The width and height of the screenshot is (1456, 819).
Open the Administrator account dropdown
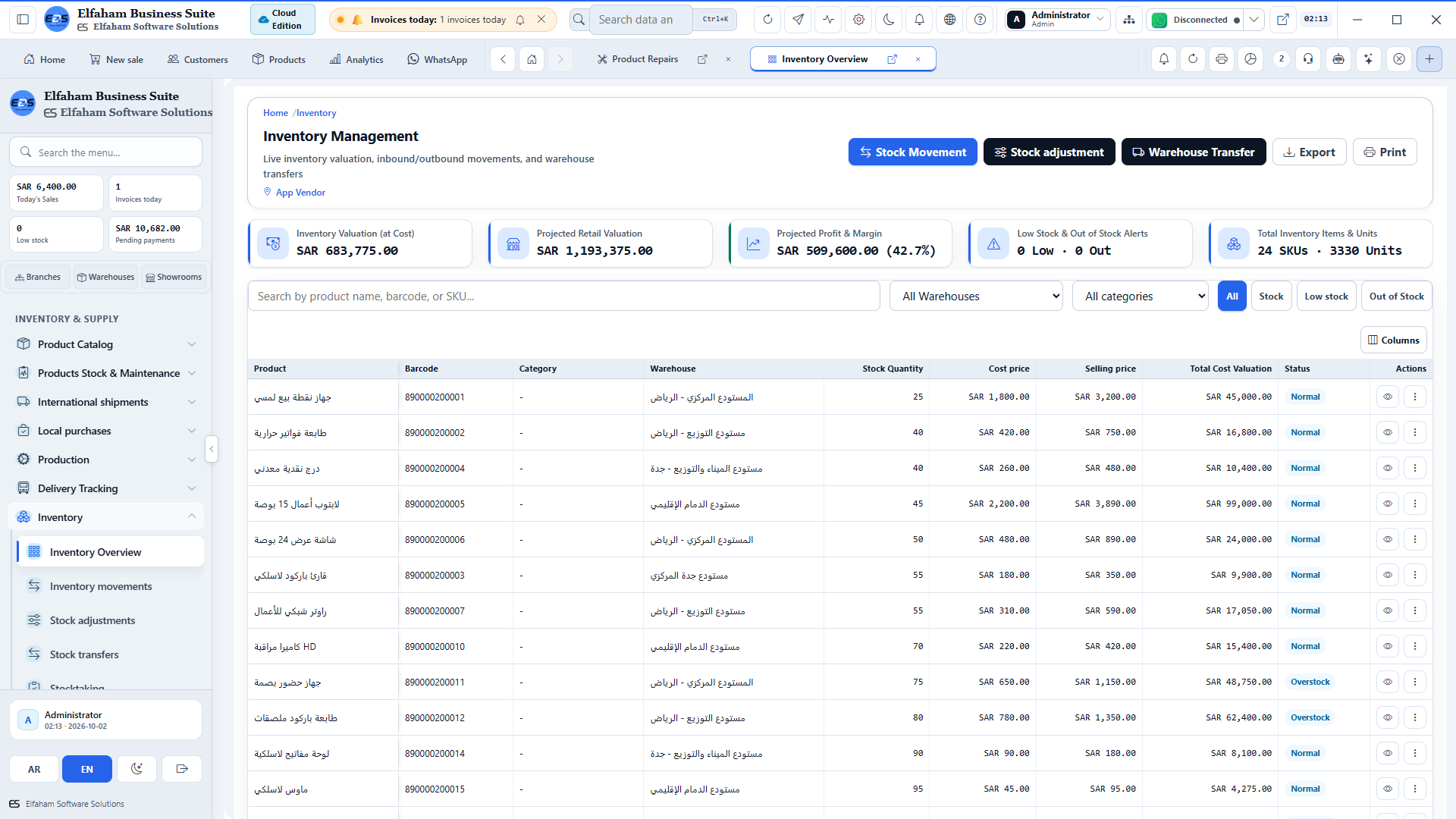[x=1058, y=20]
